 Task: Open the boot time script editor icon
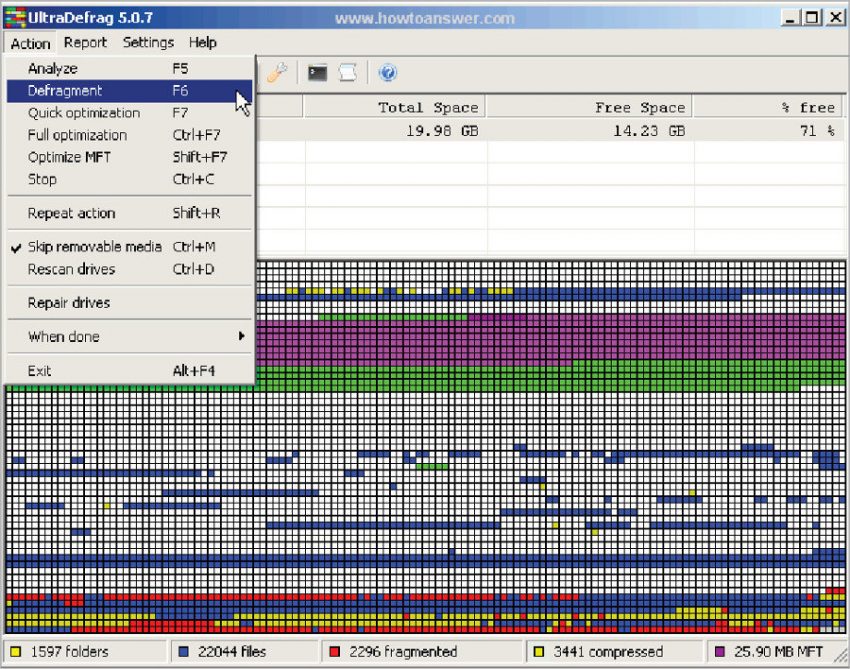click(317, 72)
